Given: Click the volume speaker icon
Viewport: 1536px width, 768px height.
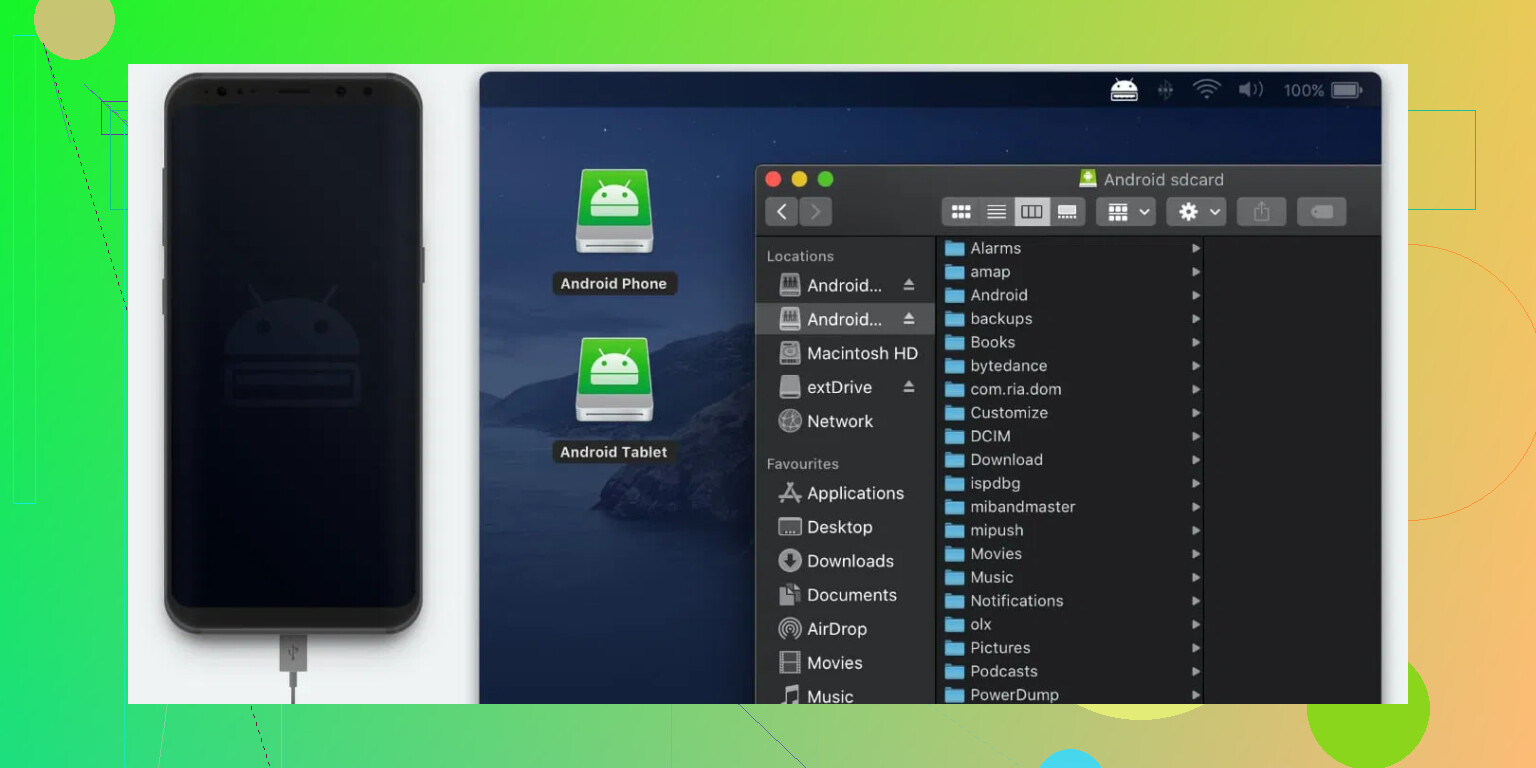Looking at the screenshot, I should [1251, 90].
